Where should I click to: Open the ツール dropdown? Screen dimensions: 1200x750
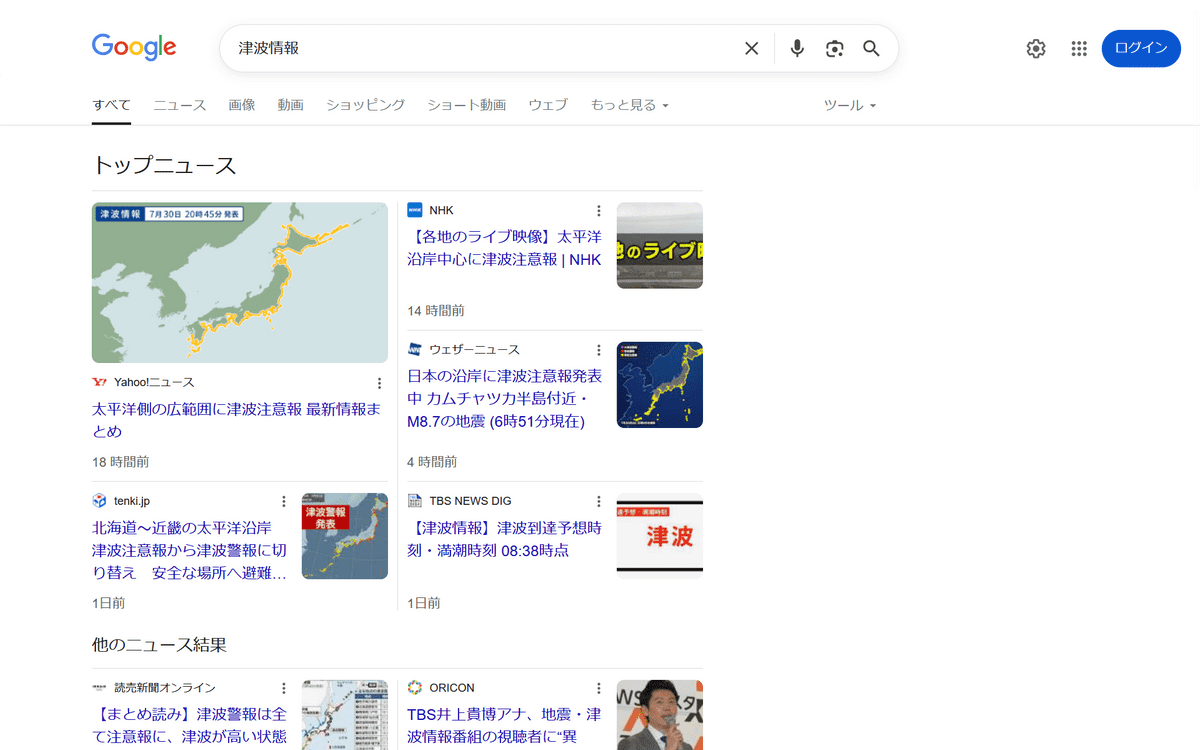850,105
